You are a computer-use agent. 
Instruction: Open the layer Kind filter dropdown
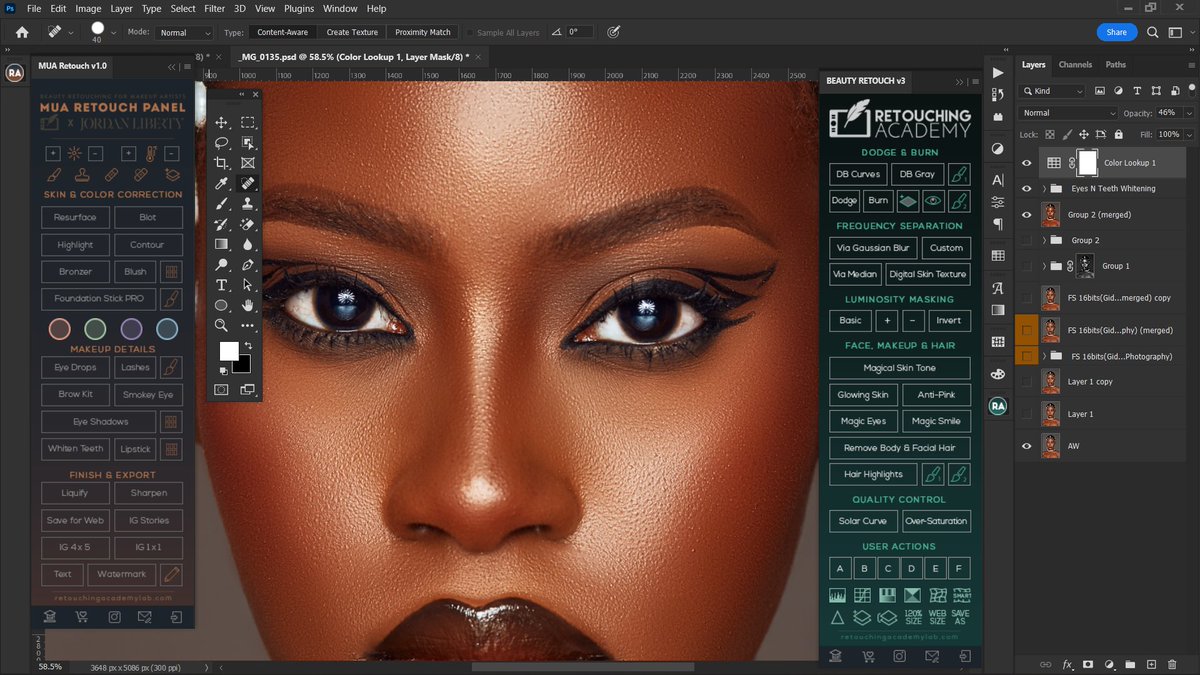pyautogui.click(x=1052, y=91)
